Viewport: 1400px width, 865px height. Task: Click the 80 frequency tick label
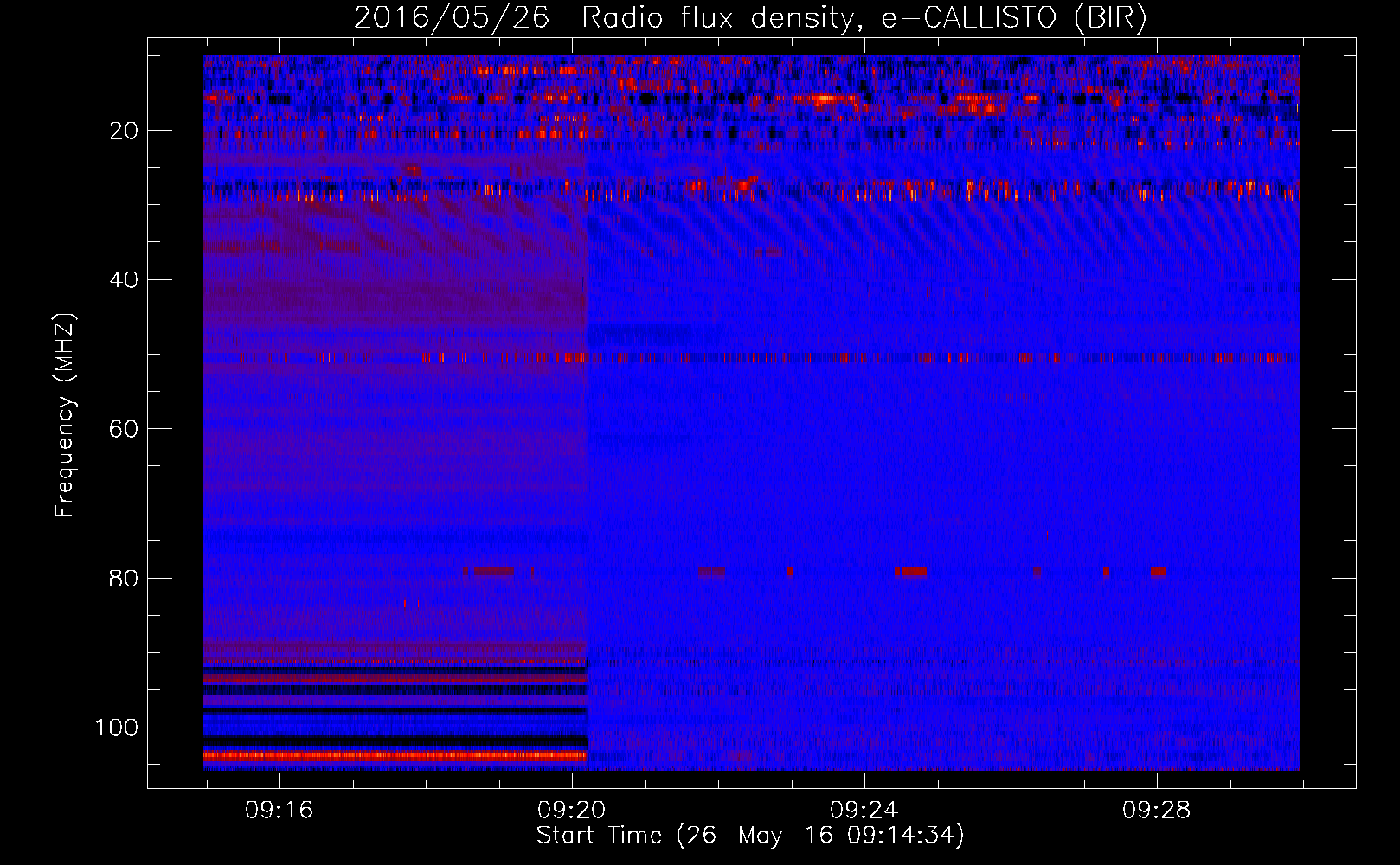[x=124, y=579]
